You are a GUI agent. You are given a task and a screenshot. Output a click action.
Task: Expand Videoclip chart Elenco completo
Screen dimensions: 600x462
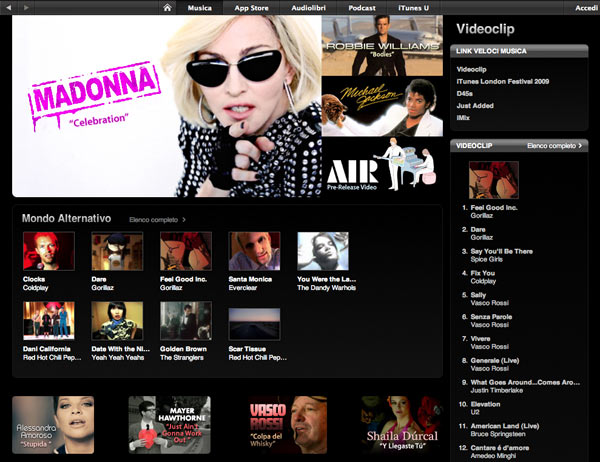click(x=555, y=145)
